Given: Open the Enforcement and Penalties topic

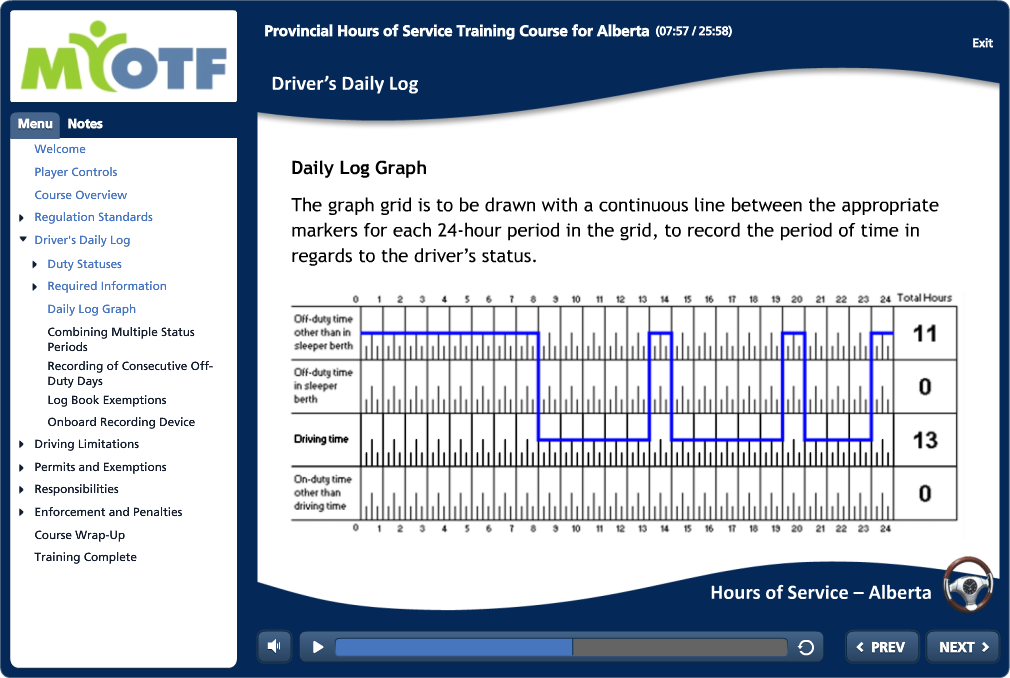Looking at the screenshot, I should (108, 512).
